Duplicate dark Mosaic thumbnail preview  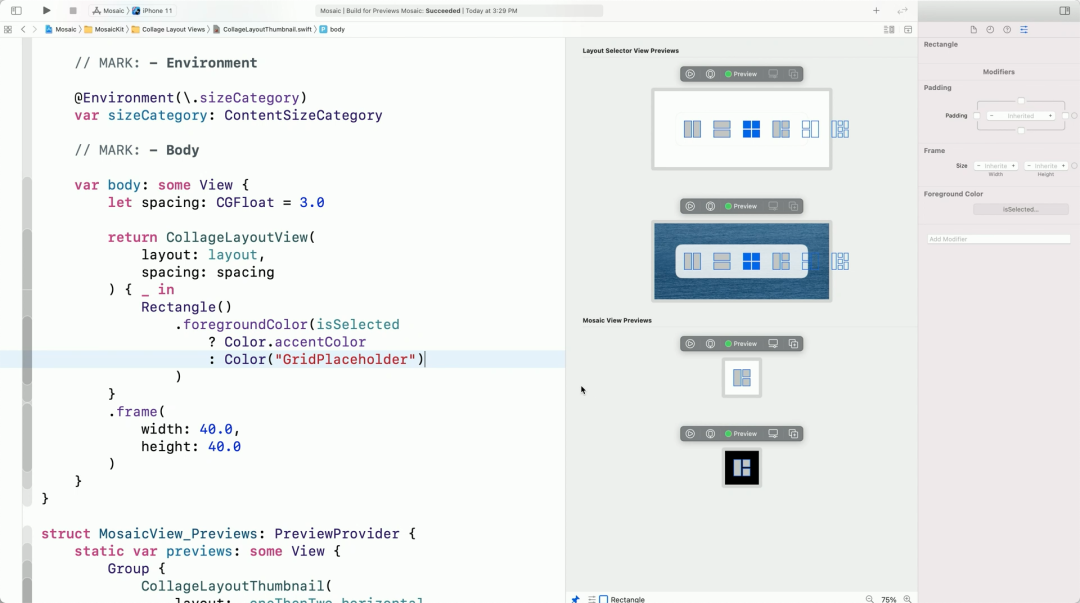(x=793, y=433)
